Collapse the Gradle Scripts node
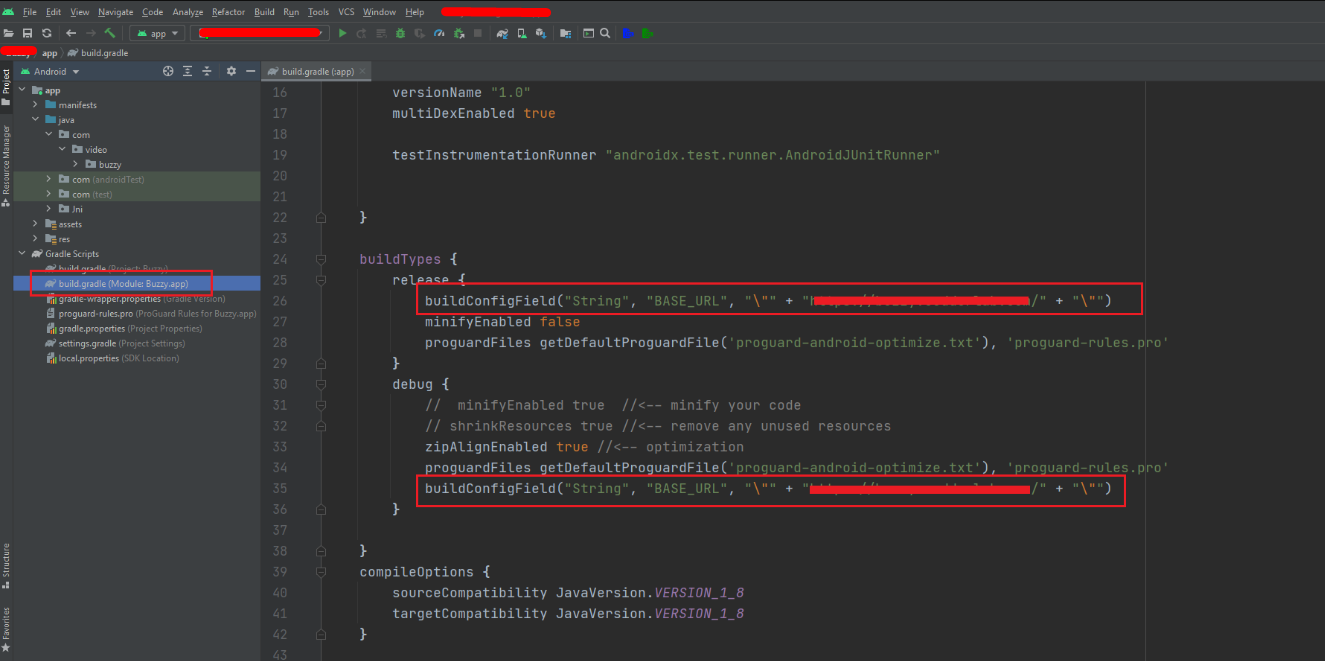Viewport: 1325px width, 661px height. [x=22, y=254]
